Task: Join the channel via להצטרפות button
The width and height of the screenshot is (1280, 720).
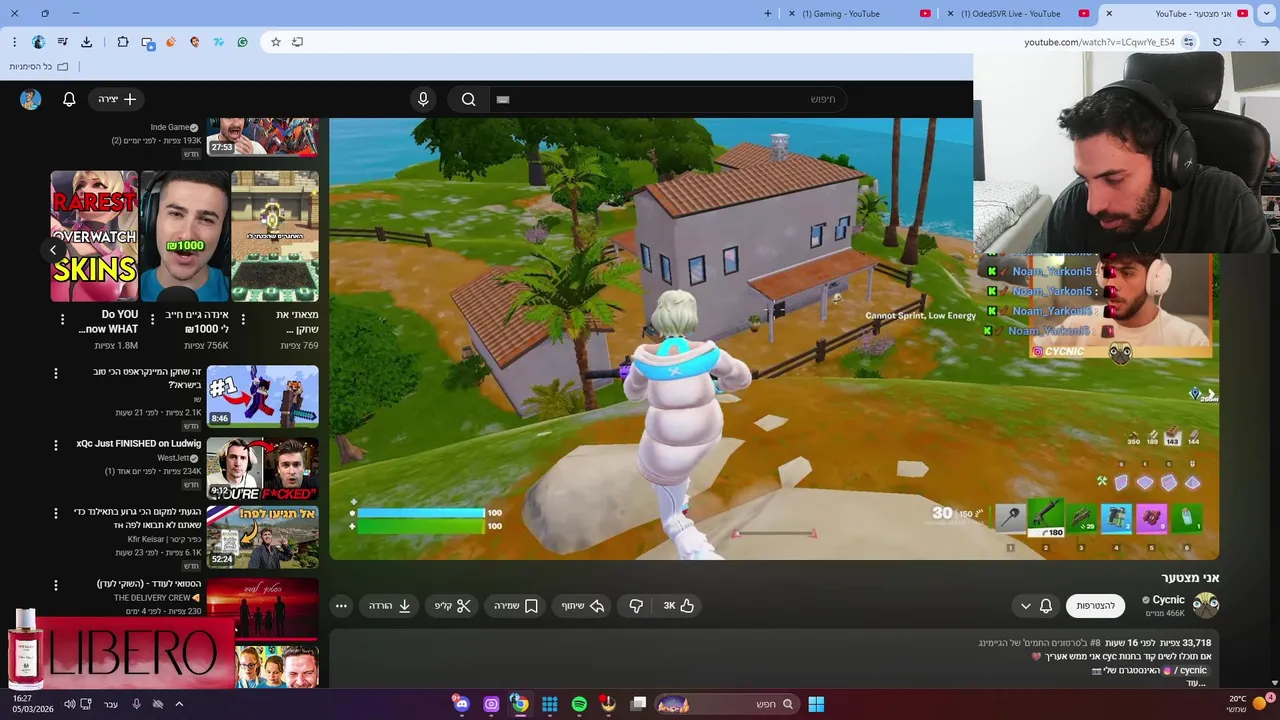Action: click(x=1095, y=606)
